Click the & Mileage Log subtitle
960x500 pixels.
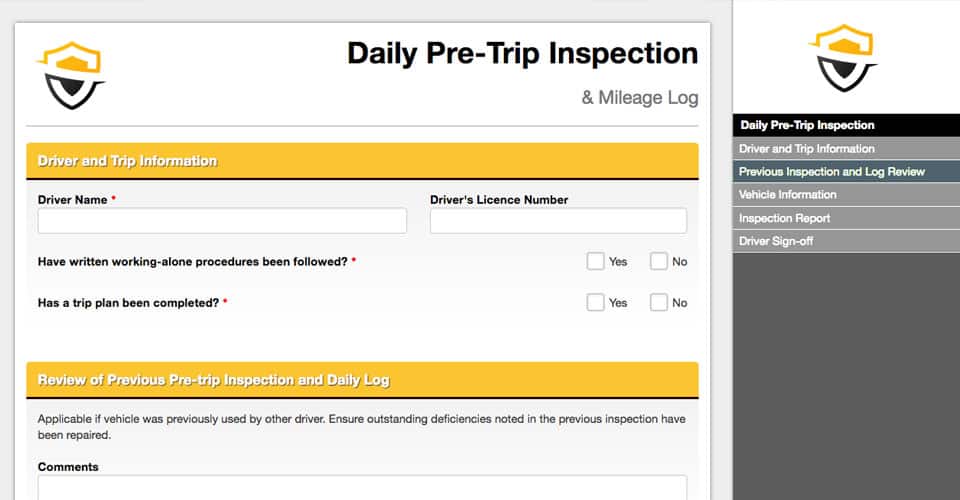(640, 98)
